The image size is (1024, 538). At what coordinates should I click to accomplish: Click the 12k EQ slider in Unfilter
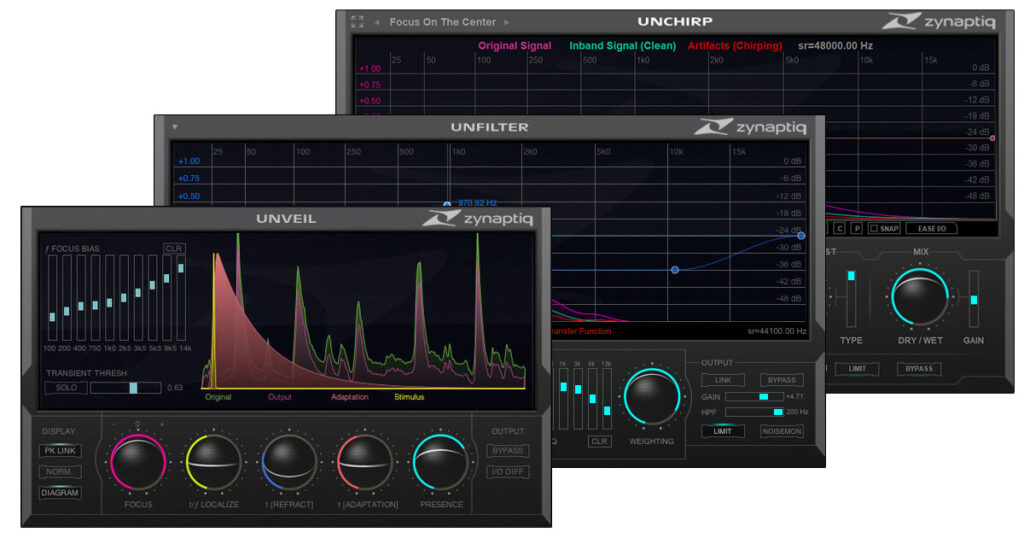tap(607, 398)
